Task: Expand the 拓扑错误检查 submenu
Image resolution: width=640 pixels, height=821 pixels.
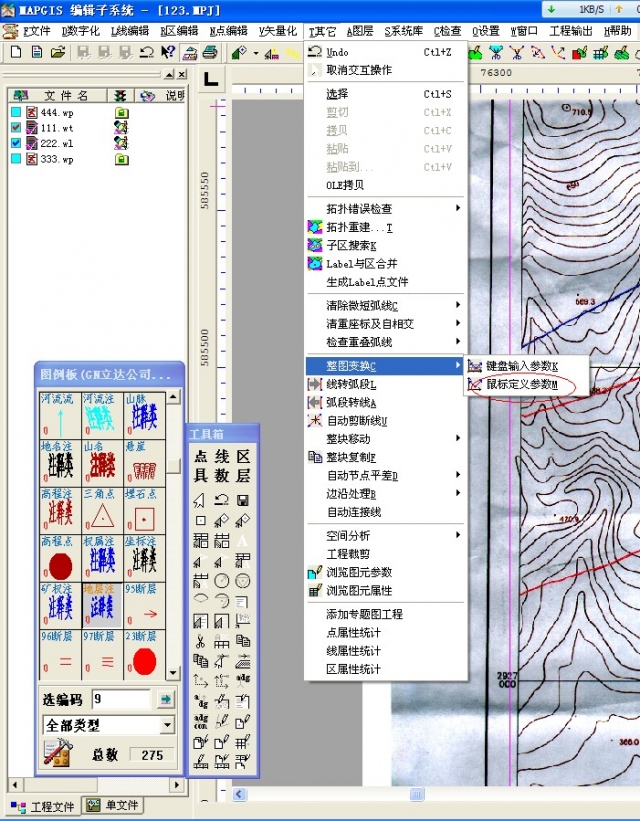Action: (385, 209)
